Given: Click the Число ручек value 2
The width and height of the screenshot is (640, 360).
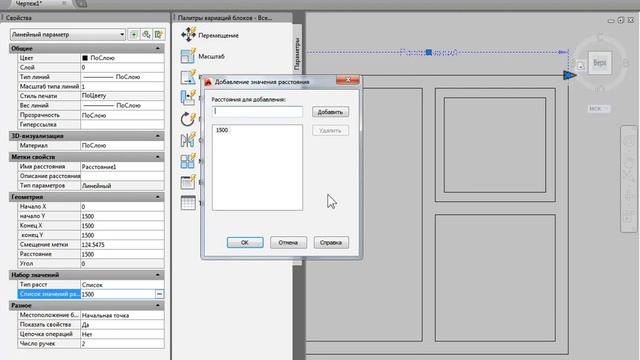Looking at the screenshot, I should [122, 344].
